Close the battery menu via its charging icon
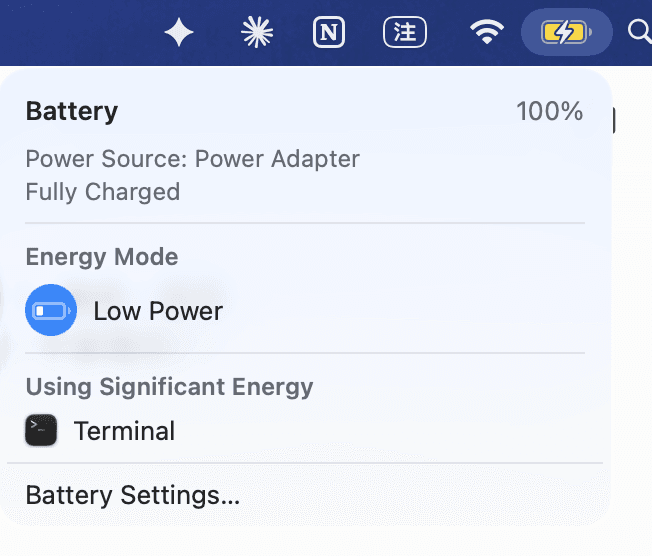 click(566, 32)
